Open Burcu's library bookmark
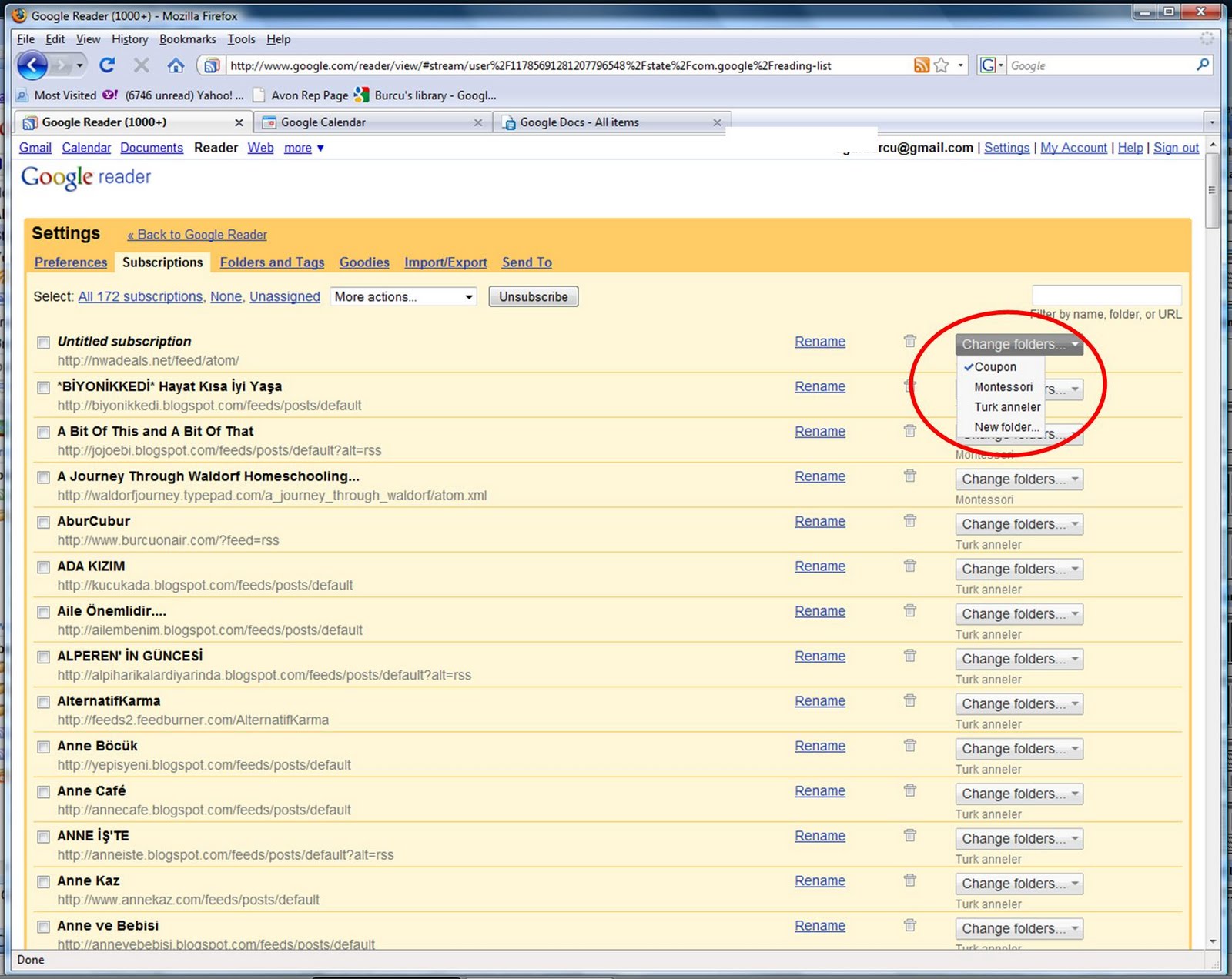 426,95
